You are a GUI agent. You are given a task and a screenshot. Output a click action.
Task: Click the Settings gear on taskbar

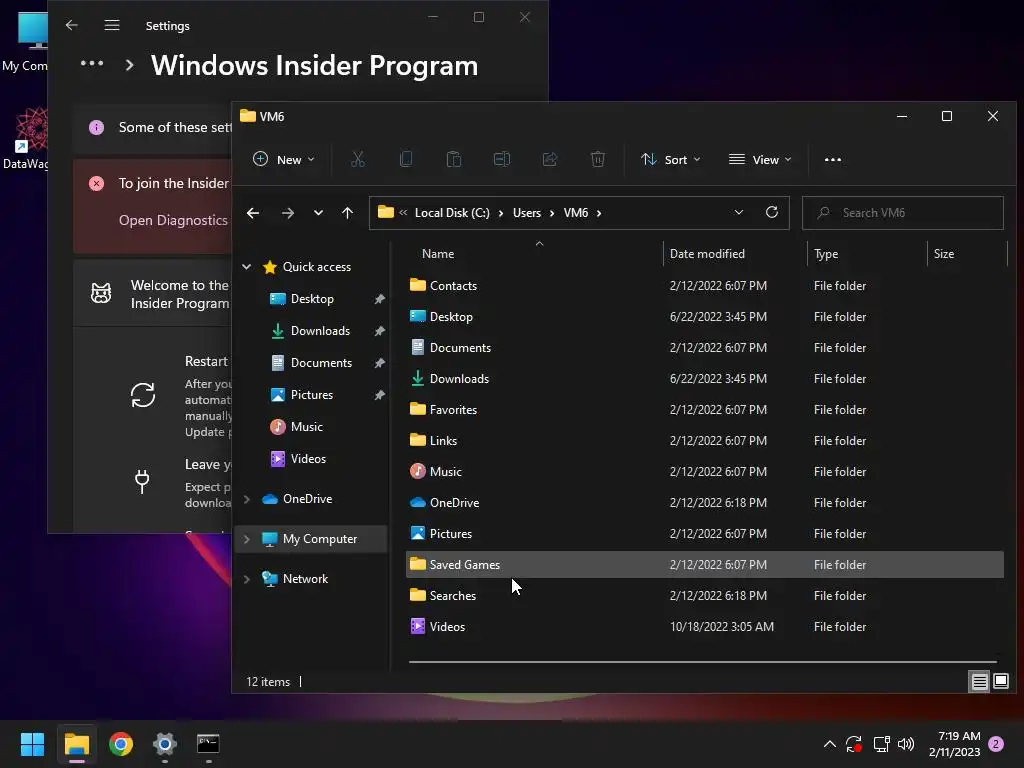165,744
